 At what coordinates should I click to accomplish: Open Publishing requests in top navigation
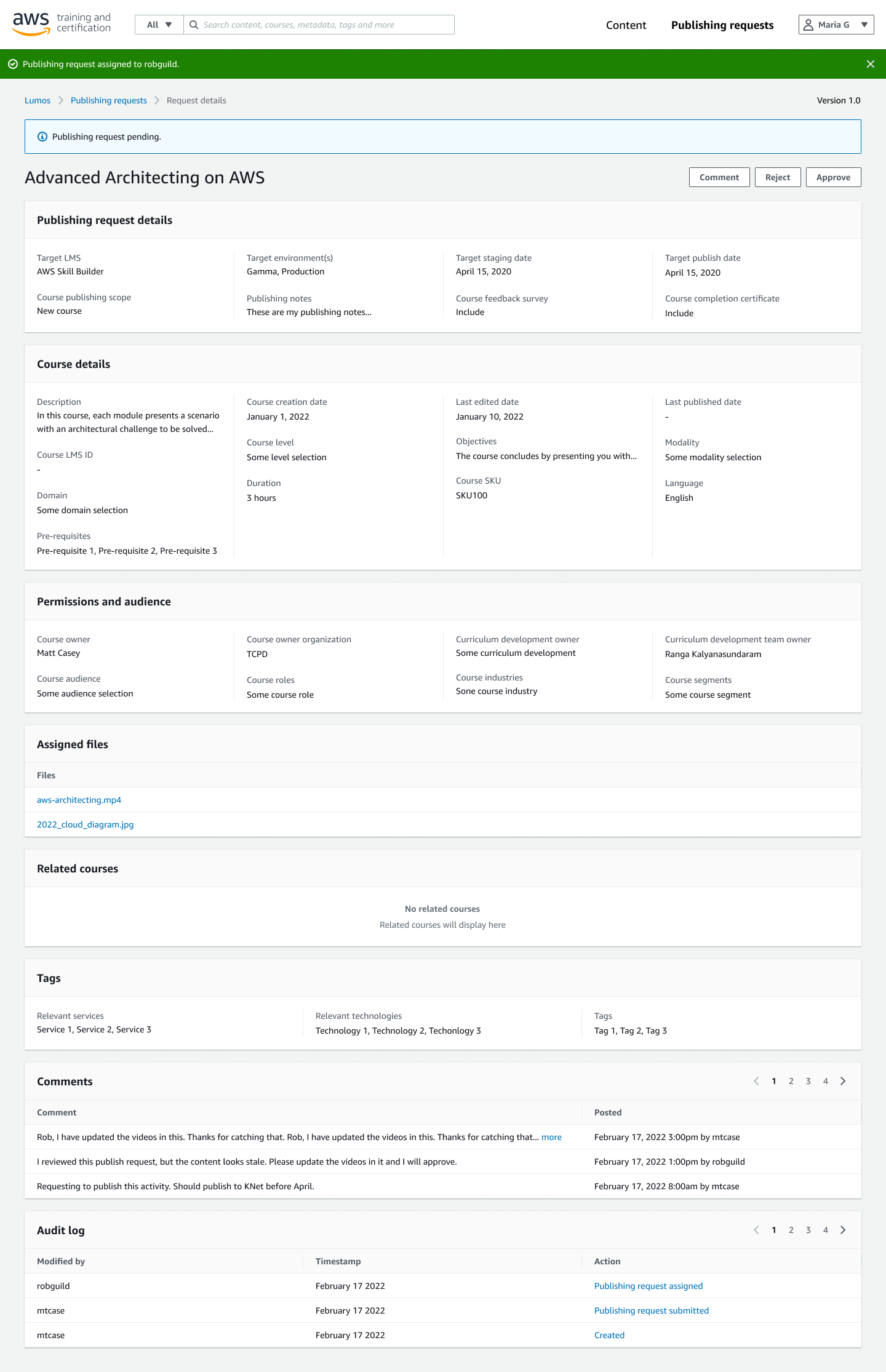(722, 25)
